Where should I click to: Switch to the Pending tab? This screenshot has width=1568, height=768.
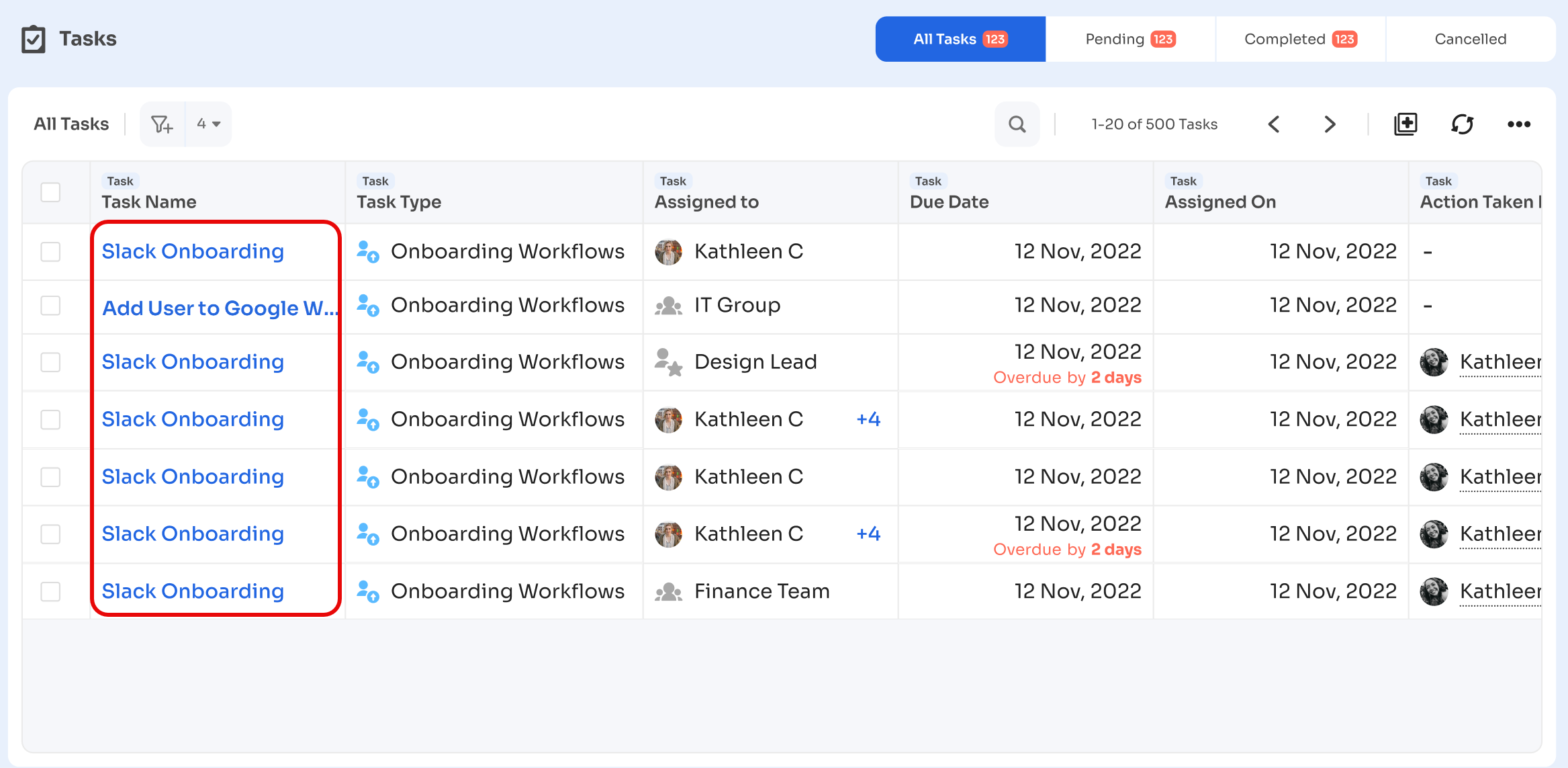point(1130,39)
